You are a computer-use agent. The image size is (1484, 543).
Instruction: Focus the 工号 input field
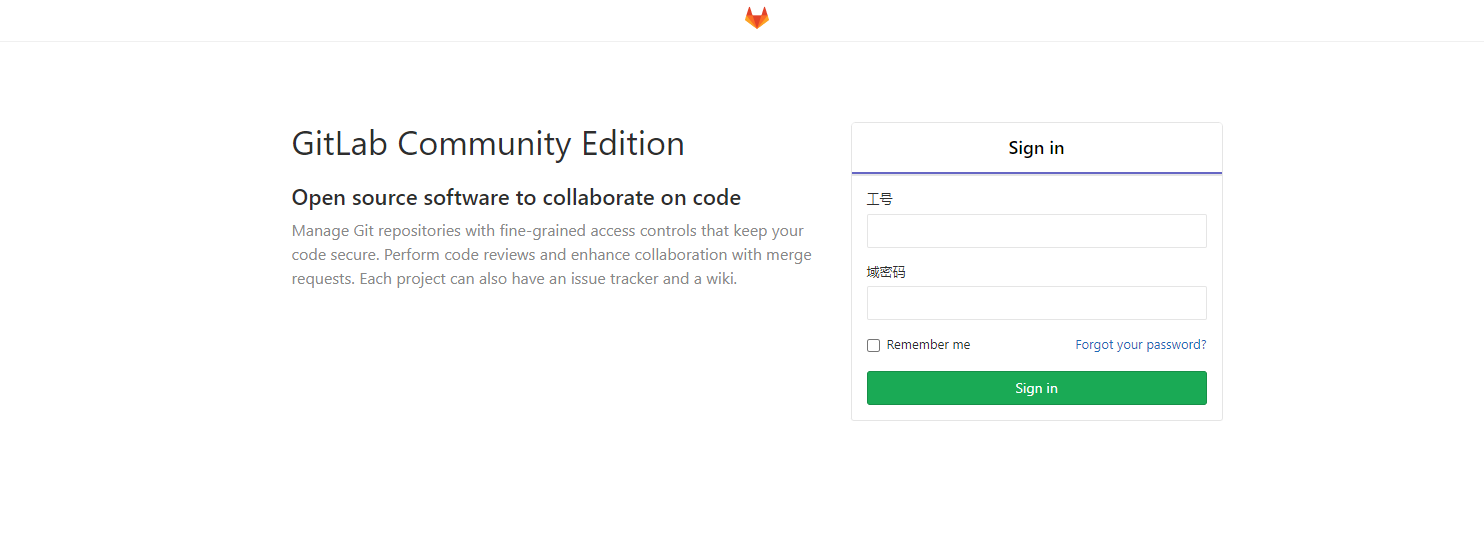pos(1036,231)
